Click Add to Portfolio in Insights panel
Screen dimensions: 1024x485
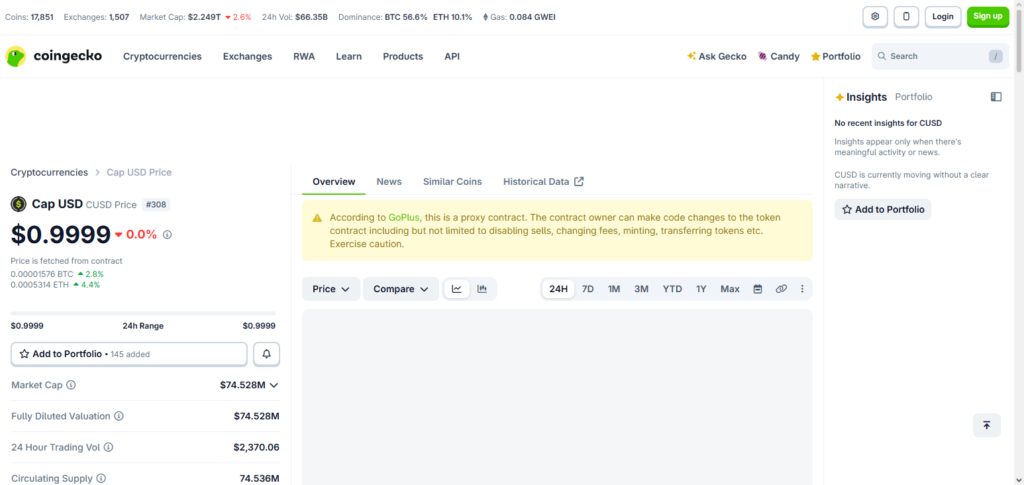[x=883, y=210]
